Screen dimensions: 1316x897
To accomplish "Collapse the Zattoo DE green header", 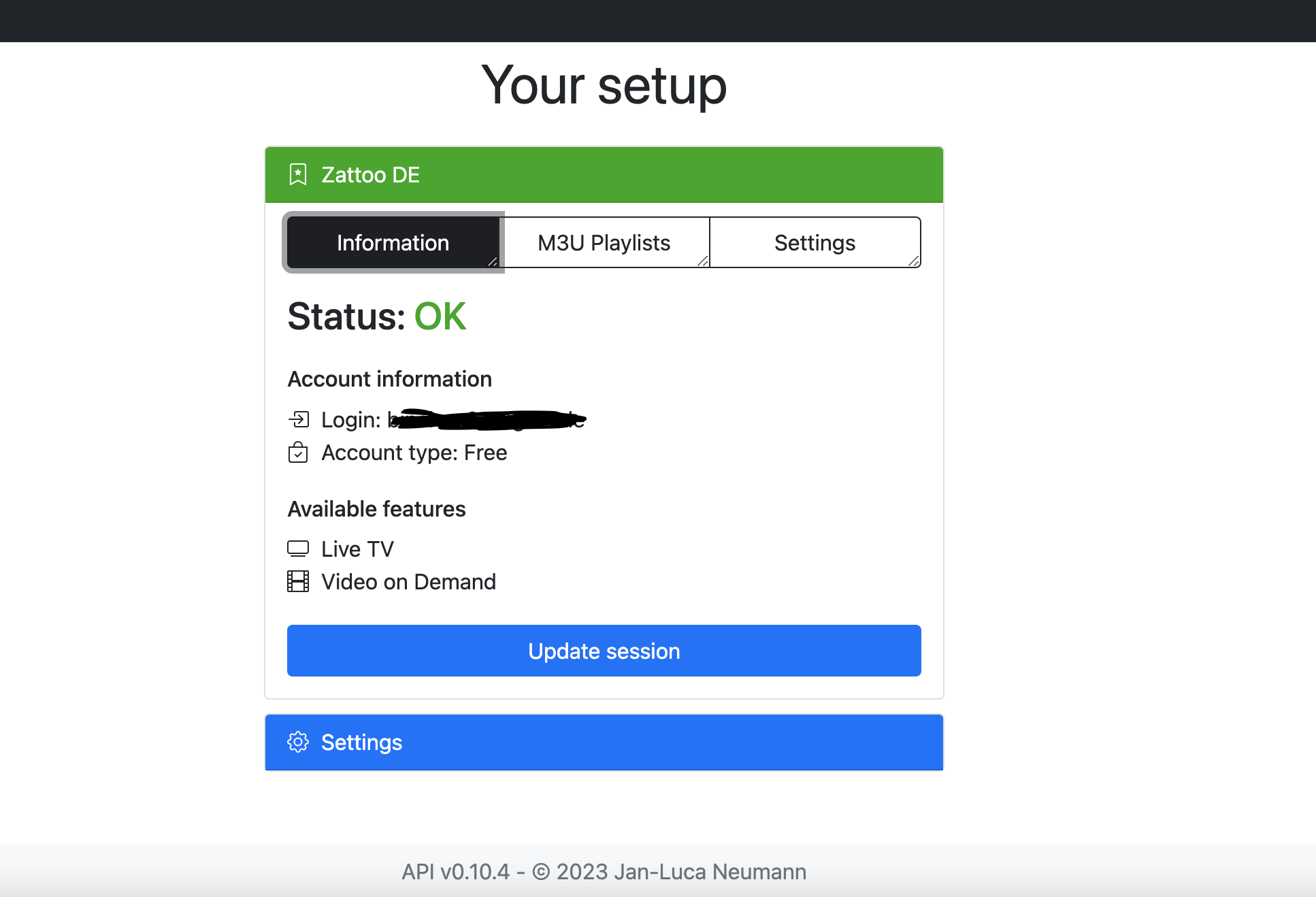I will pyautogui.click(x=604, y=175).
